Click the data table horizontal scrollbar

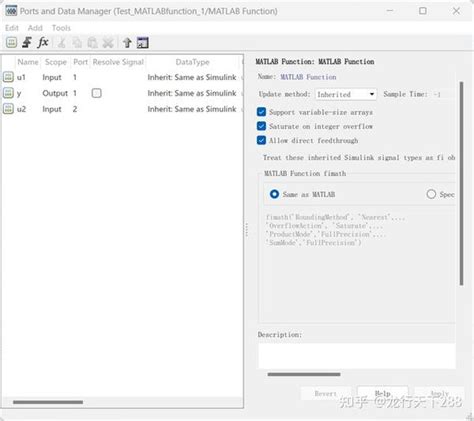[48, 402]
